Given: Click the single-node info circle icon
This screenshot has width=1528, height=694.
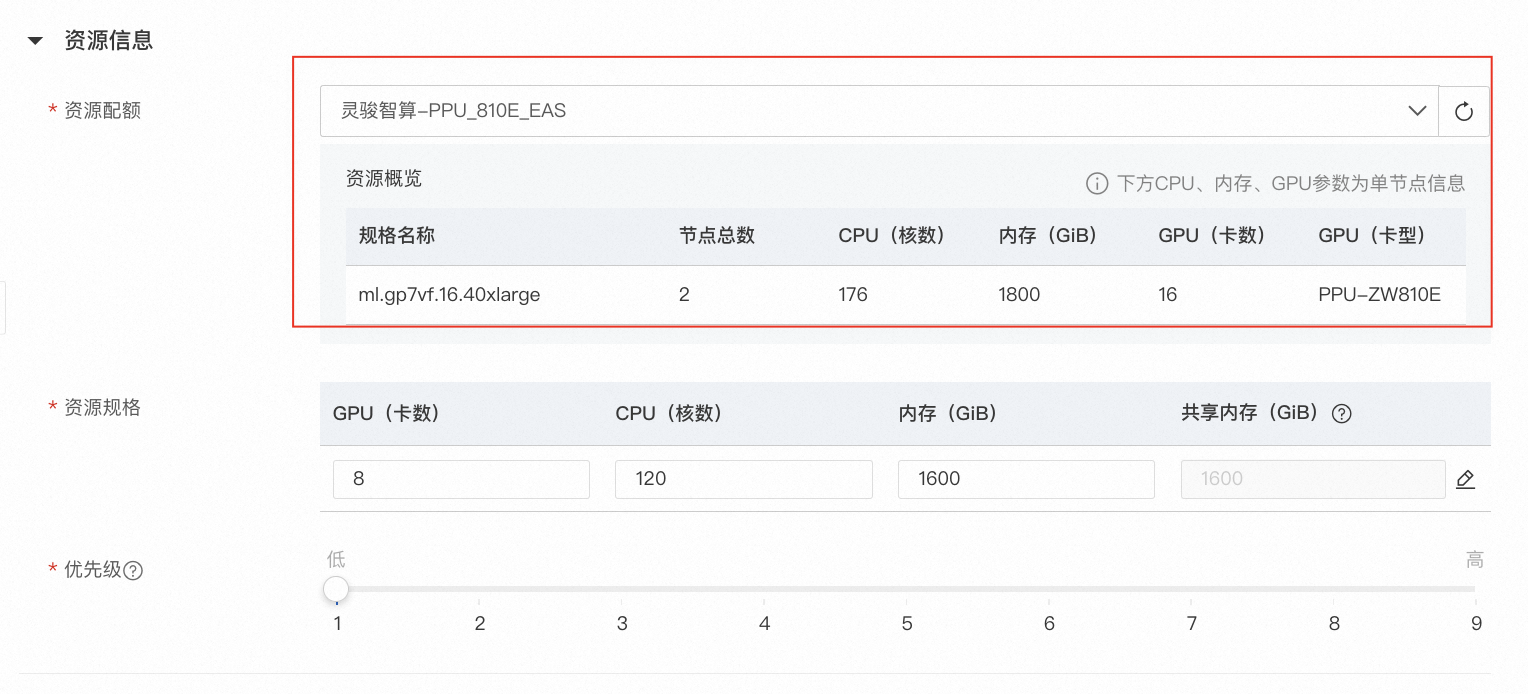Looking at the screenshot, I should click(x=1097, y=184).
